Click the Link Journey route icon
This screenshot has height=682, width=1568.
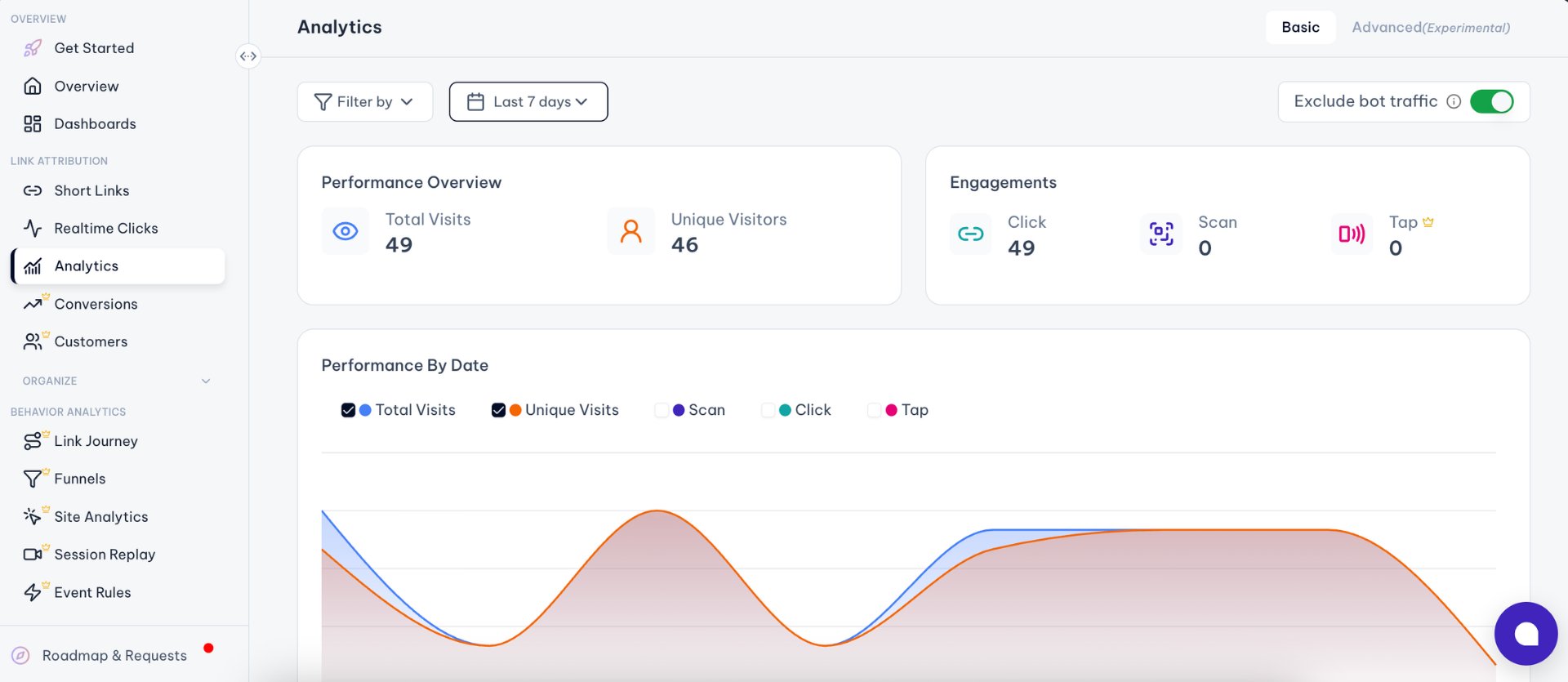tap(33, 441)
